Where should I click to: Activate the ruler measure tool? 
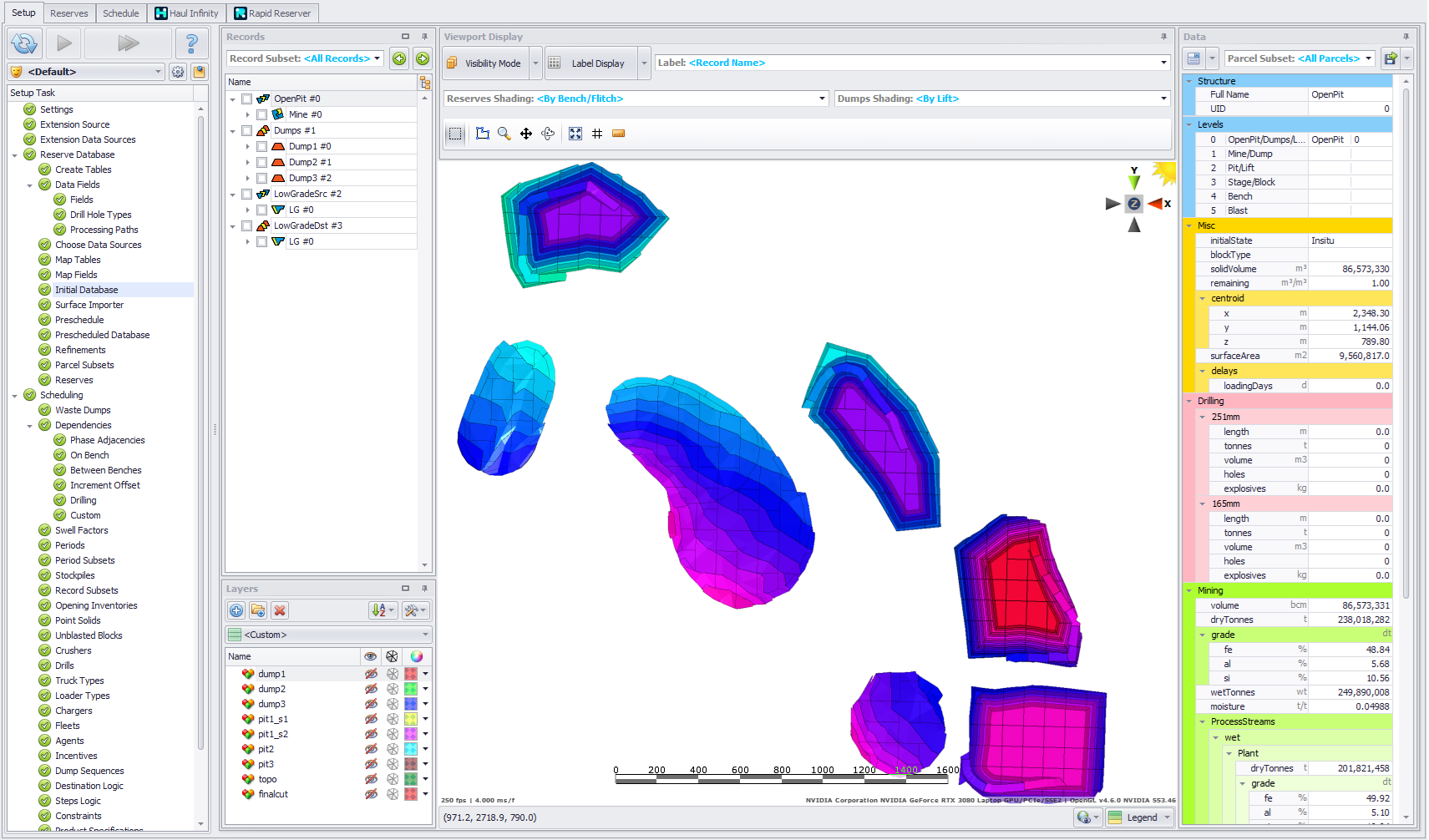[x=619, y=134]
